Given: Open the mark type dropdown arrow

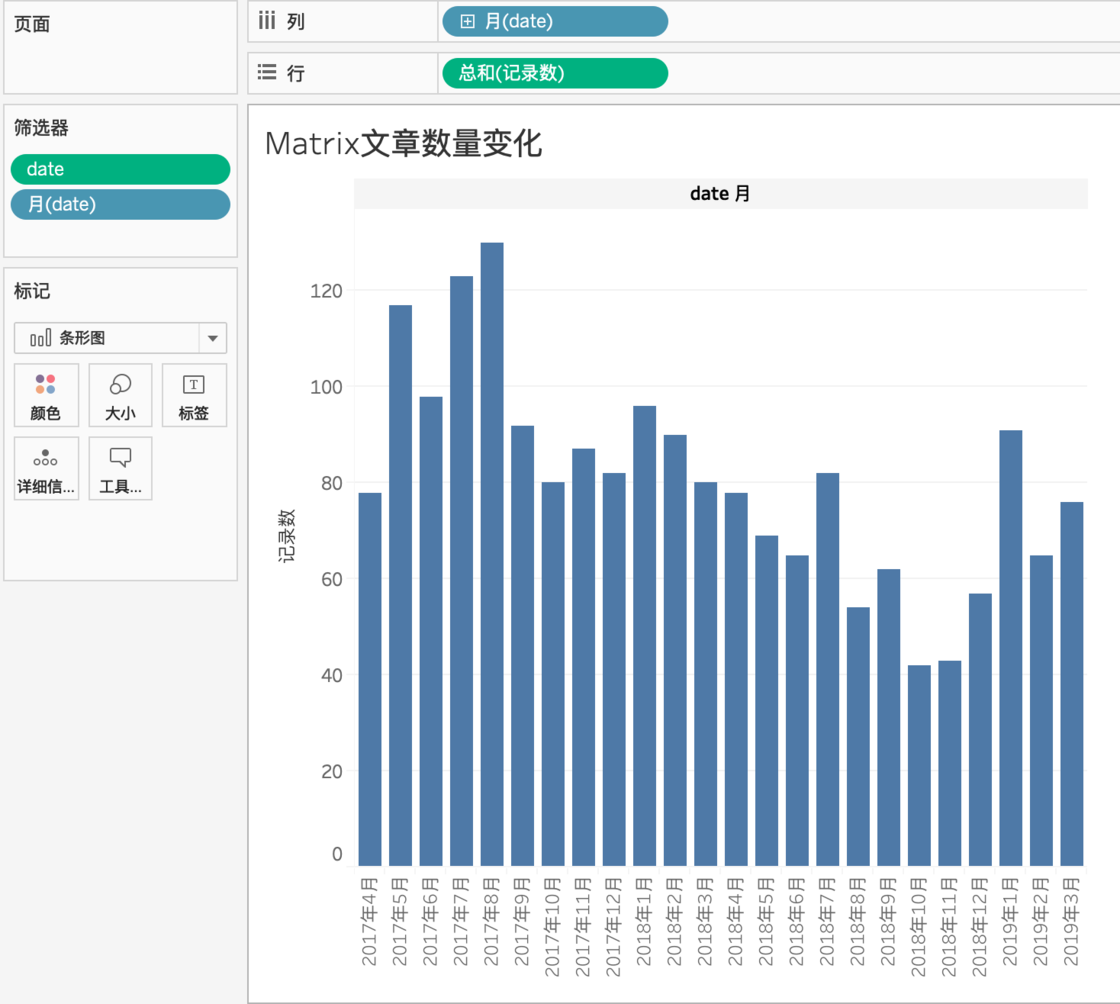Looking at the screenshot, I should click(x=213, y=338).
